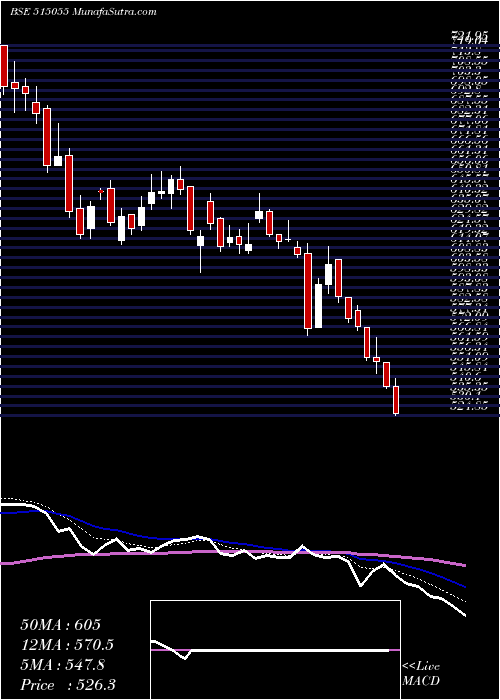Click the BSE 515055 MunafaSutra.com title text
The image size is (500, 700).
click(x=83, y=12)
